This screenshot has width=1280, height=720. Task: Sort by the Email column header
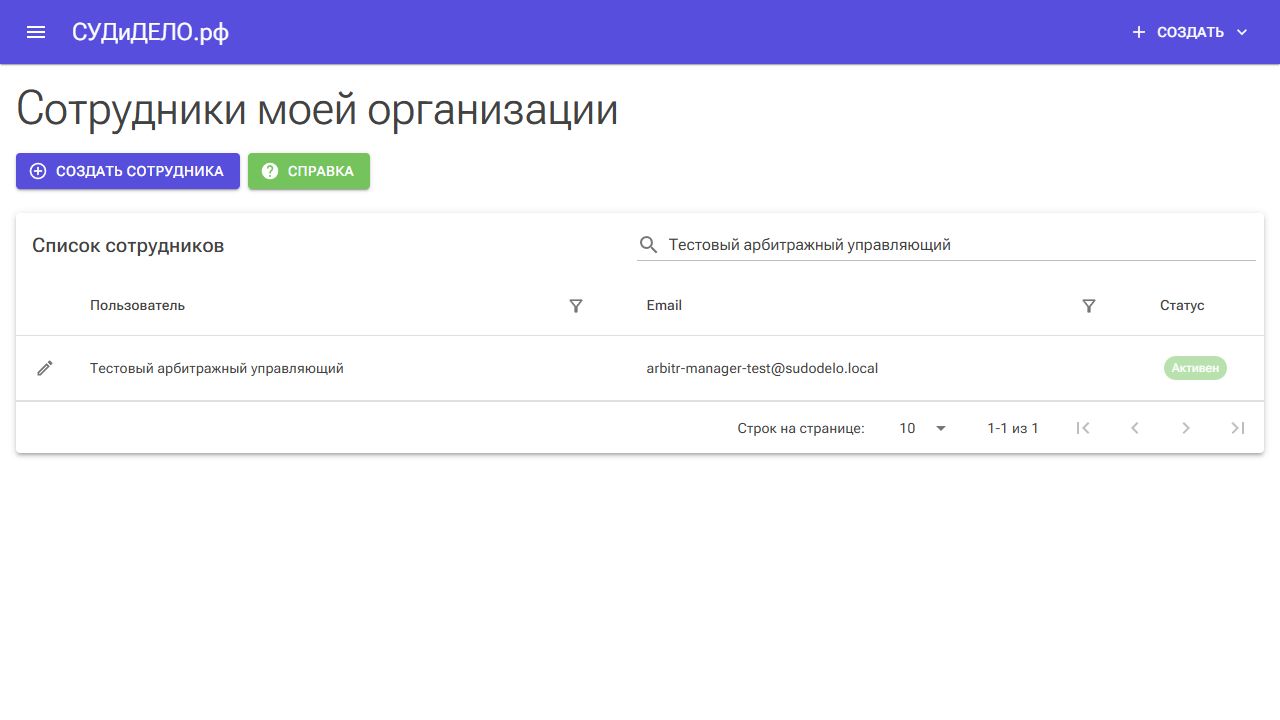tap(664, 305)
